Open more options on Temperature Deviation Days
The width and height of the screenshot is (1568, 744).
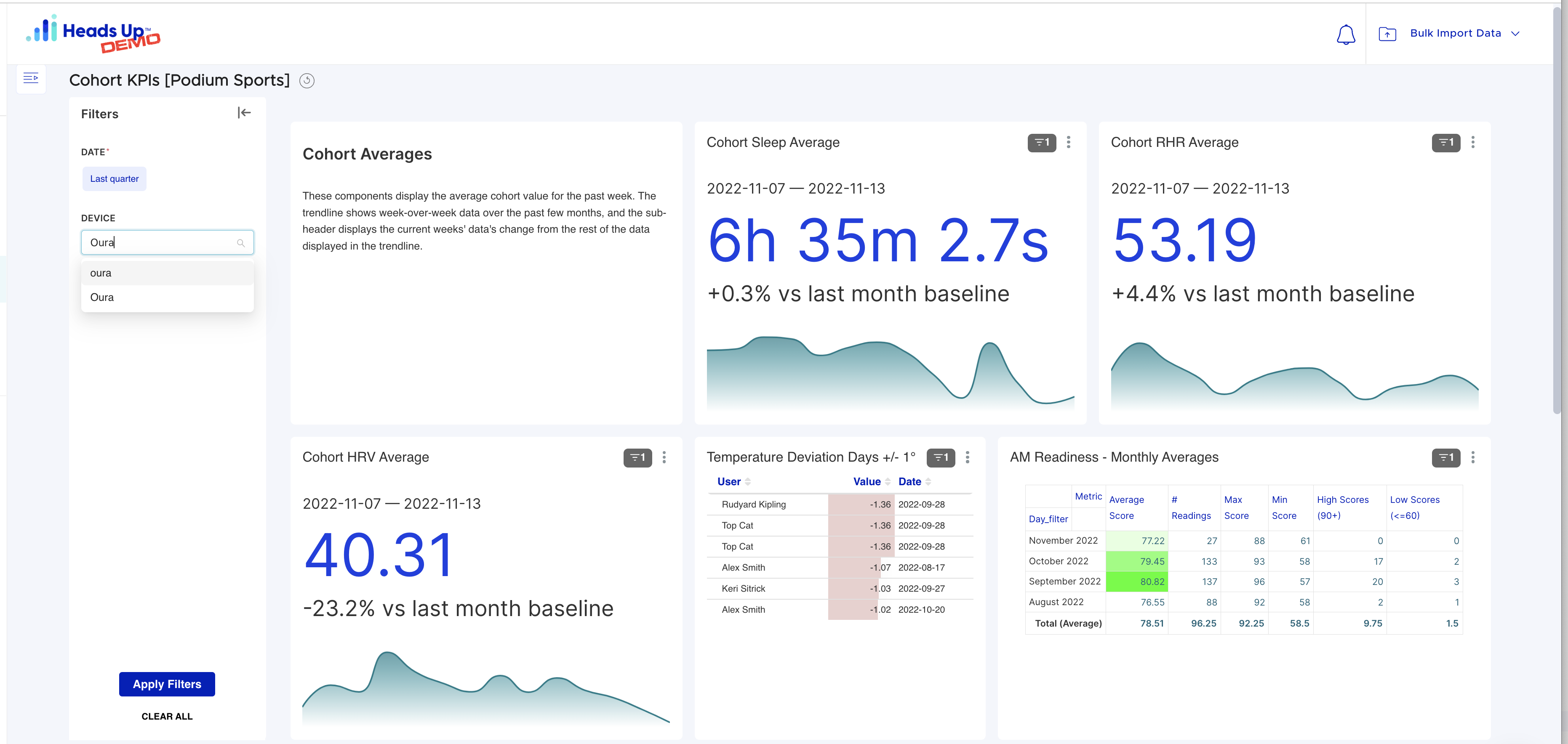click(x=968, y=457)
